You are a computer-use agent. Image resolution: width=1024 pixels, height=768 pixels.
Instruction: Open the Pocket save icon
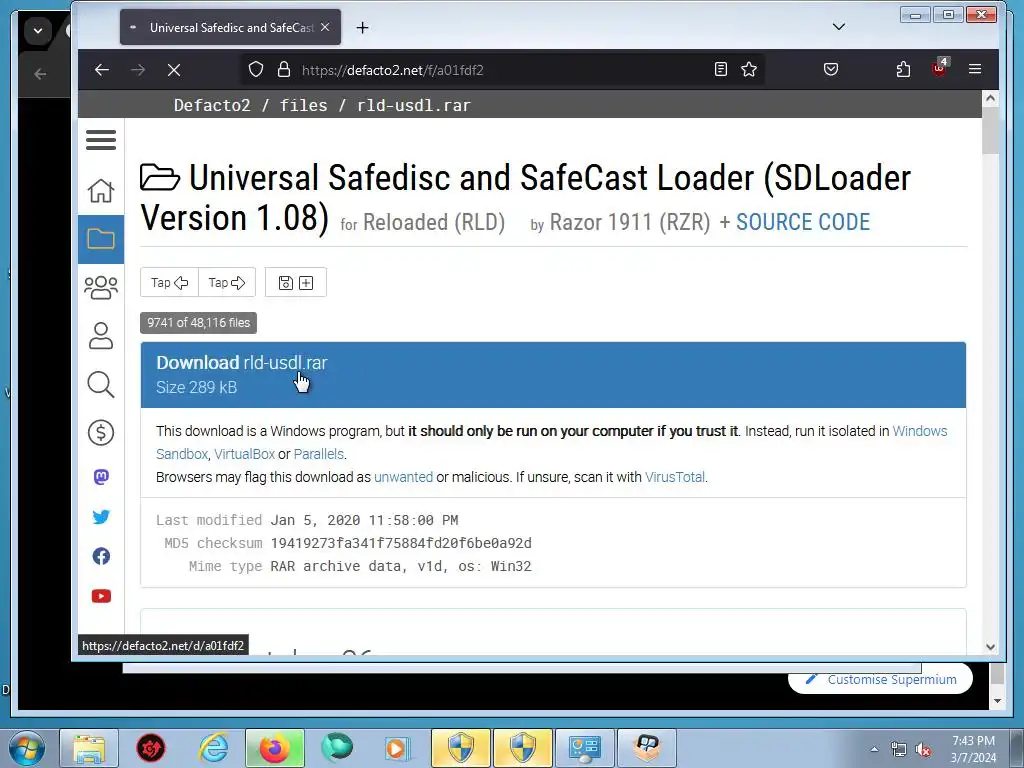(831, 69)
